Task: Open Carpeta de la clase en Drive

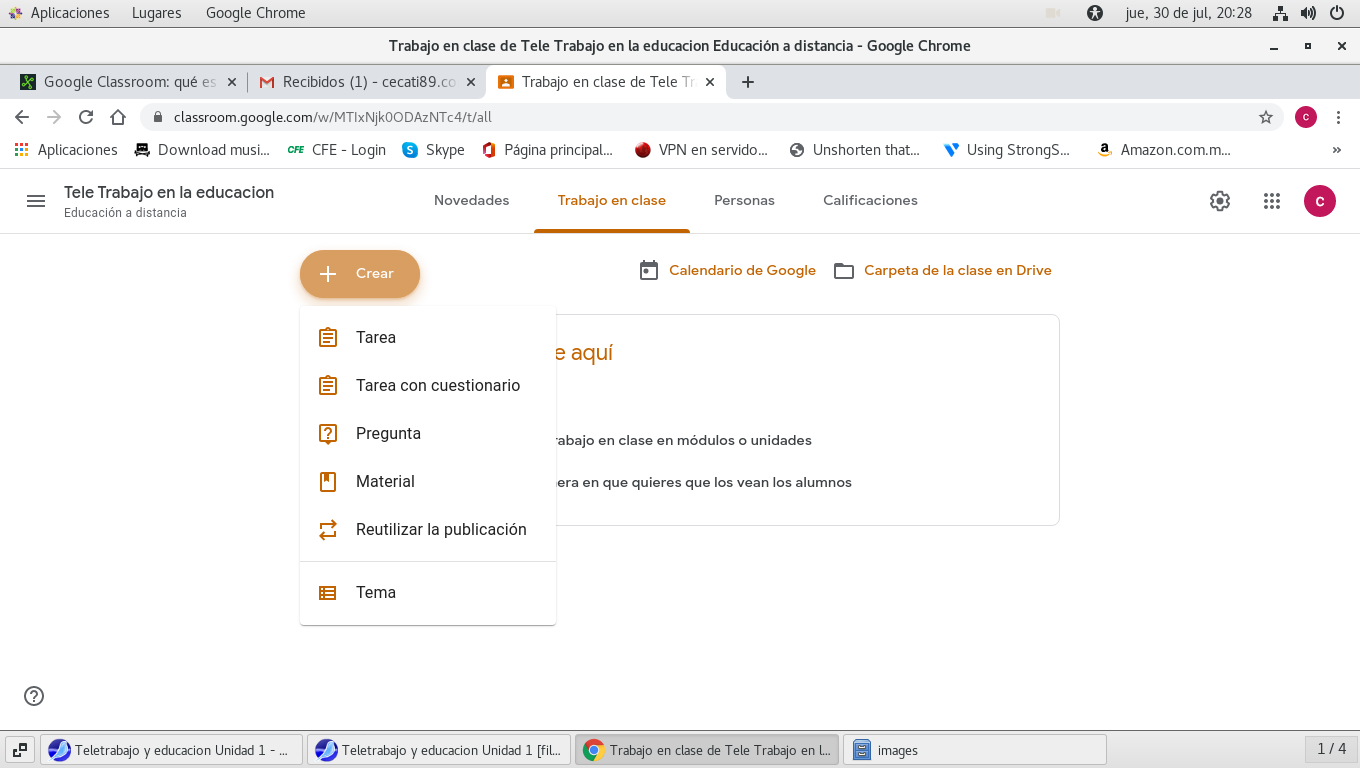Action: 956,271
